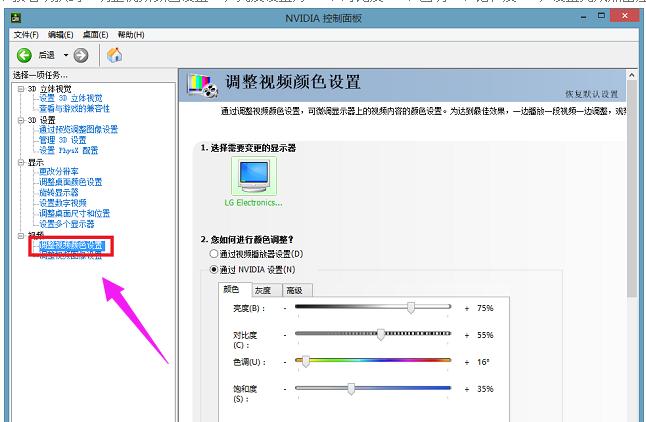Close the NVIDIA control panel window

coord(625,16)
